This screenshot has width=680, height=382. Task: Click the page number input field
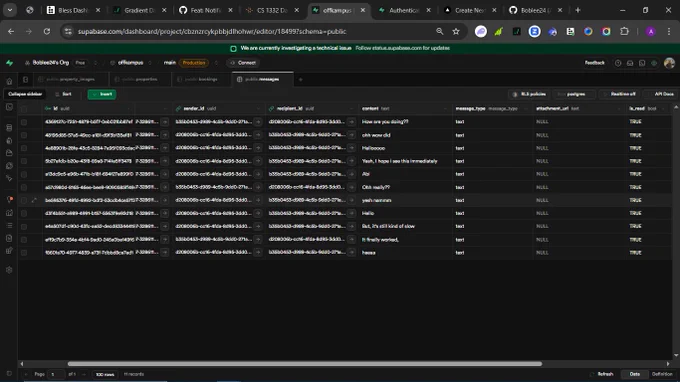coord(56,374)
